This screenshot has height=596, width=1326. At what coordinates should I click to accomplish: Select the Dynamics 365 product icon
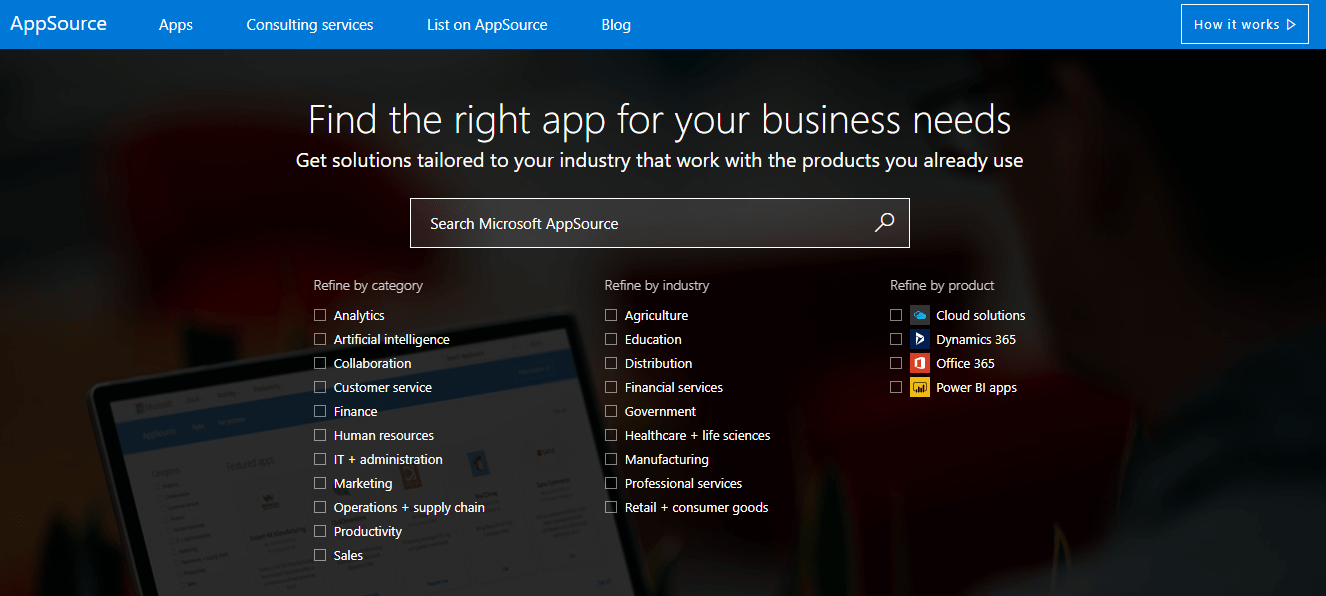pos(920,338)
